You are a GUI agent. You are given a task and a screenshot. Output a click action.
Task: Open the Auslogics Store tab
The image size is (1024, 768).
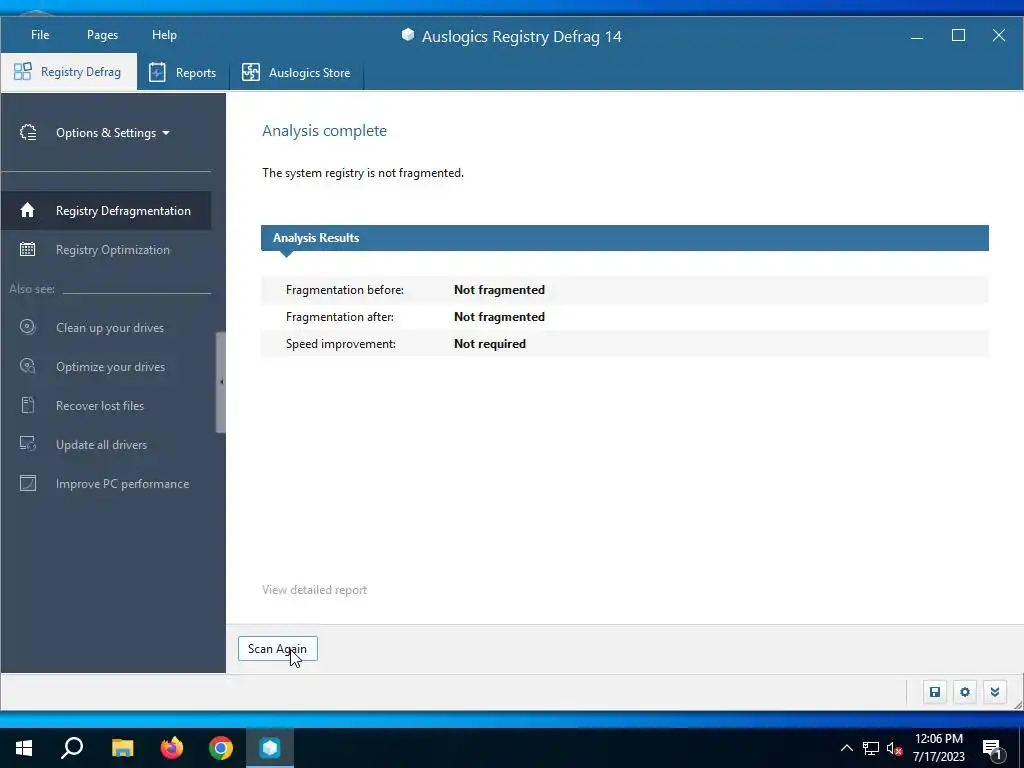296,72
